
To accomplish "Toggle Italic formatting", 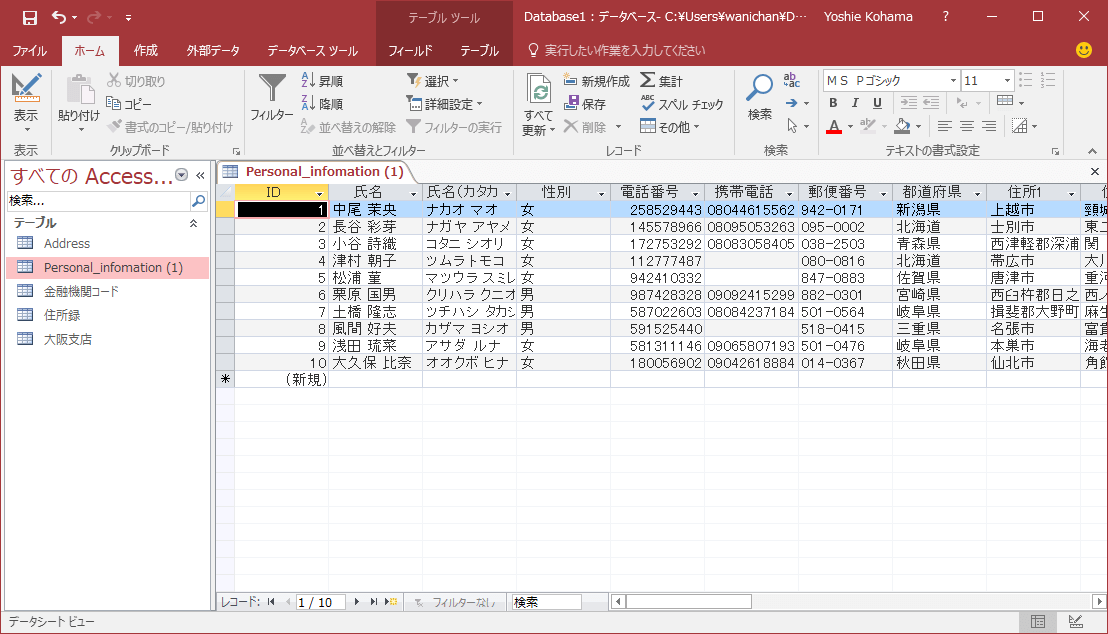I will (x=855, y=103).
